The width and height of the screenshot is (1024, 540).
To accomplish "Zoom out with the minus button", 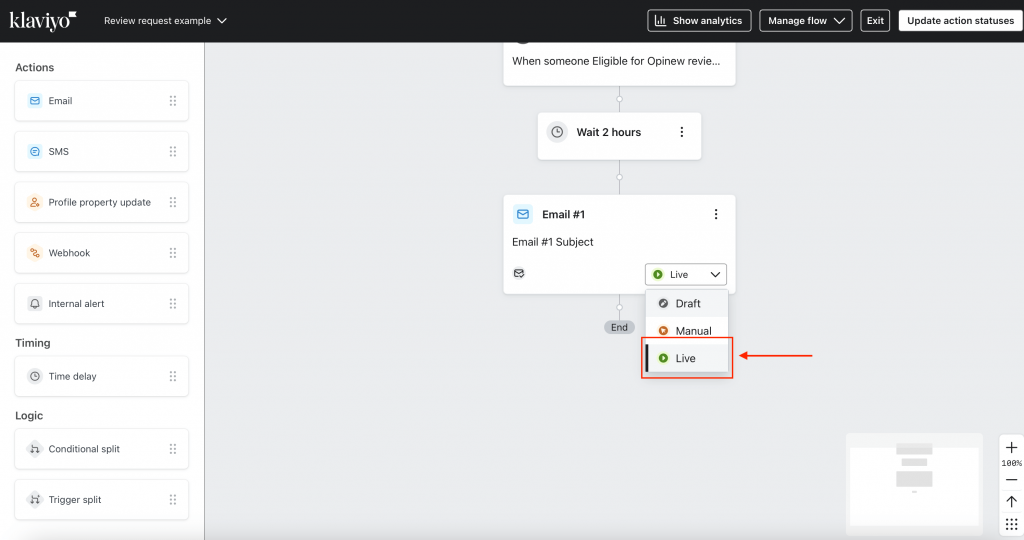I will tap(1011, 480).
